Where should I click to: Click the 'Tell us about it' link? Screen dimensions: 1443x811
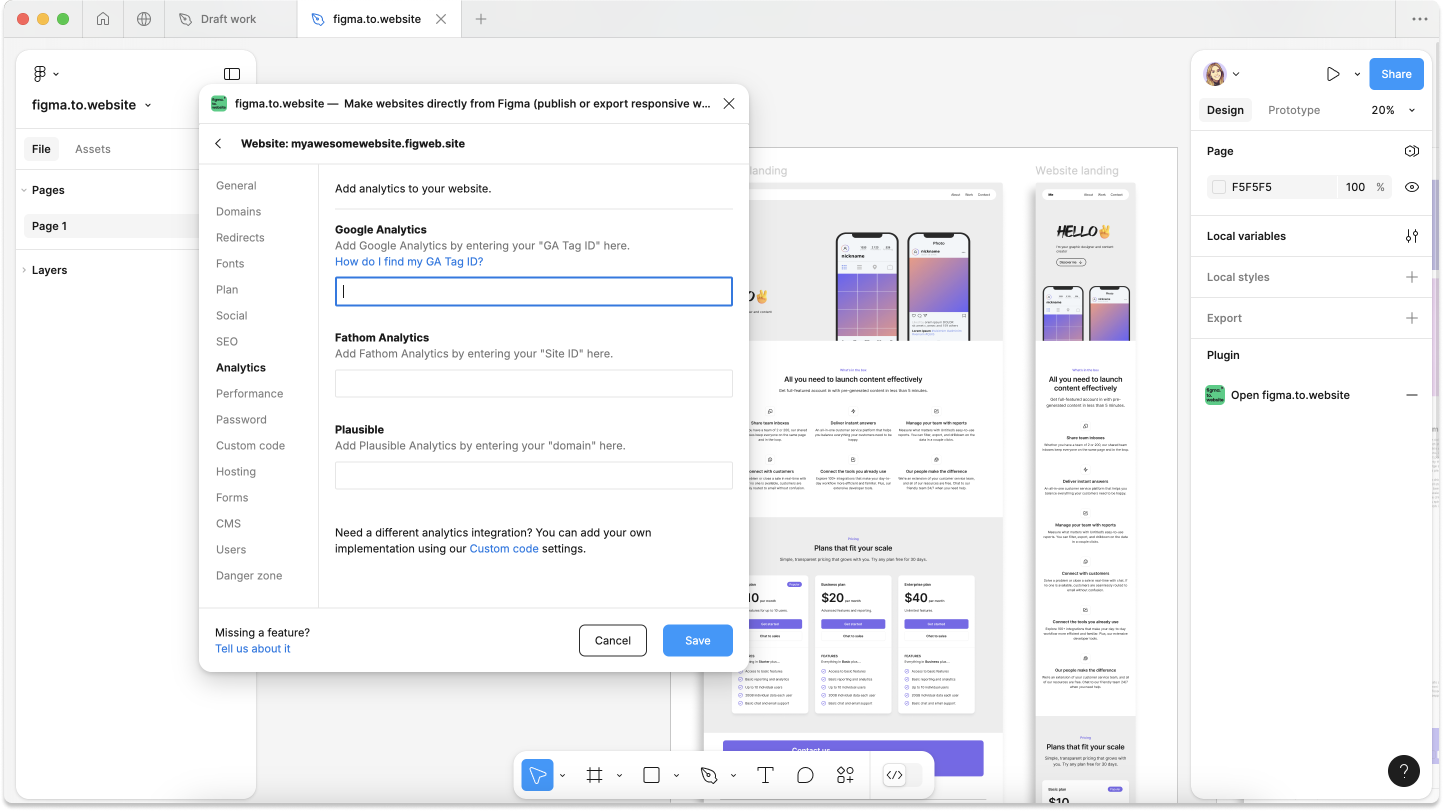253,649
